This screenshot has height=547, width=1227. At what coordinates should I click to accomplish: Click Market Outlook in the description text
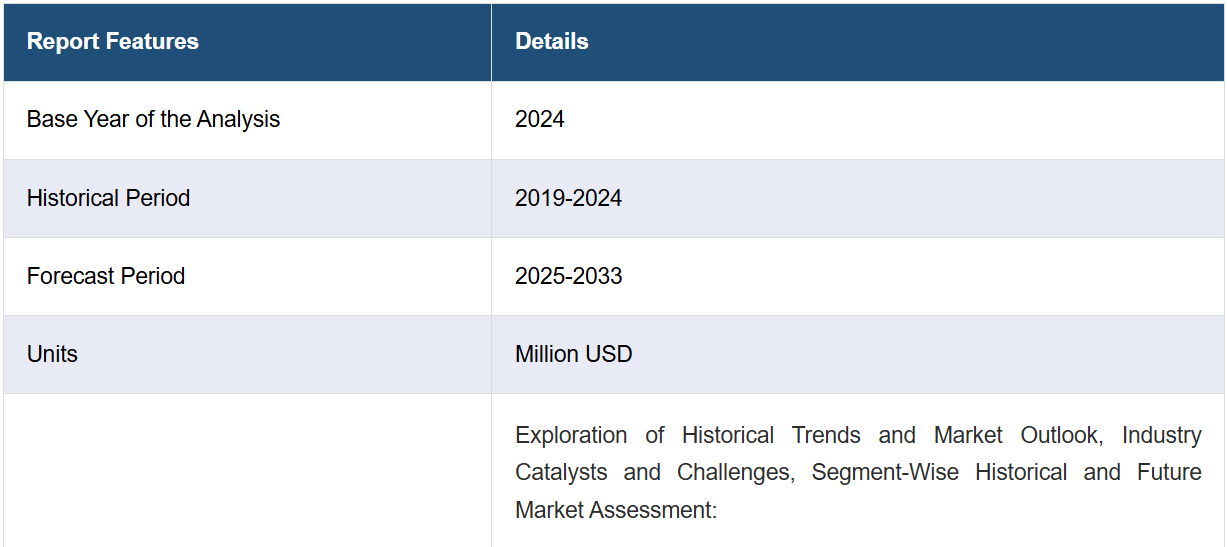pos(1018,436)
